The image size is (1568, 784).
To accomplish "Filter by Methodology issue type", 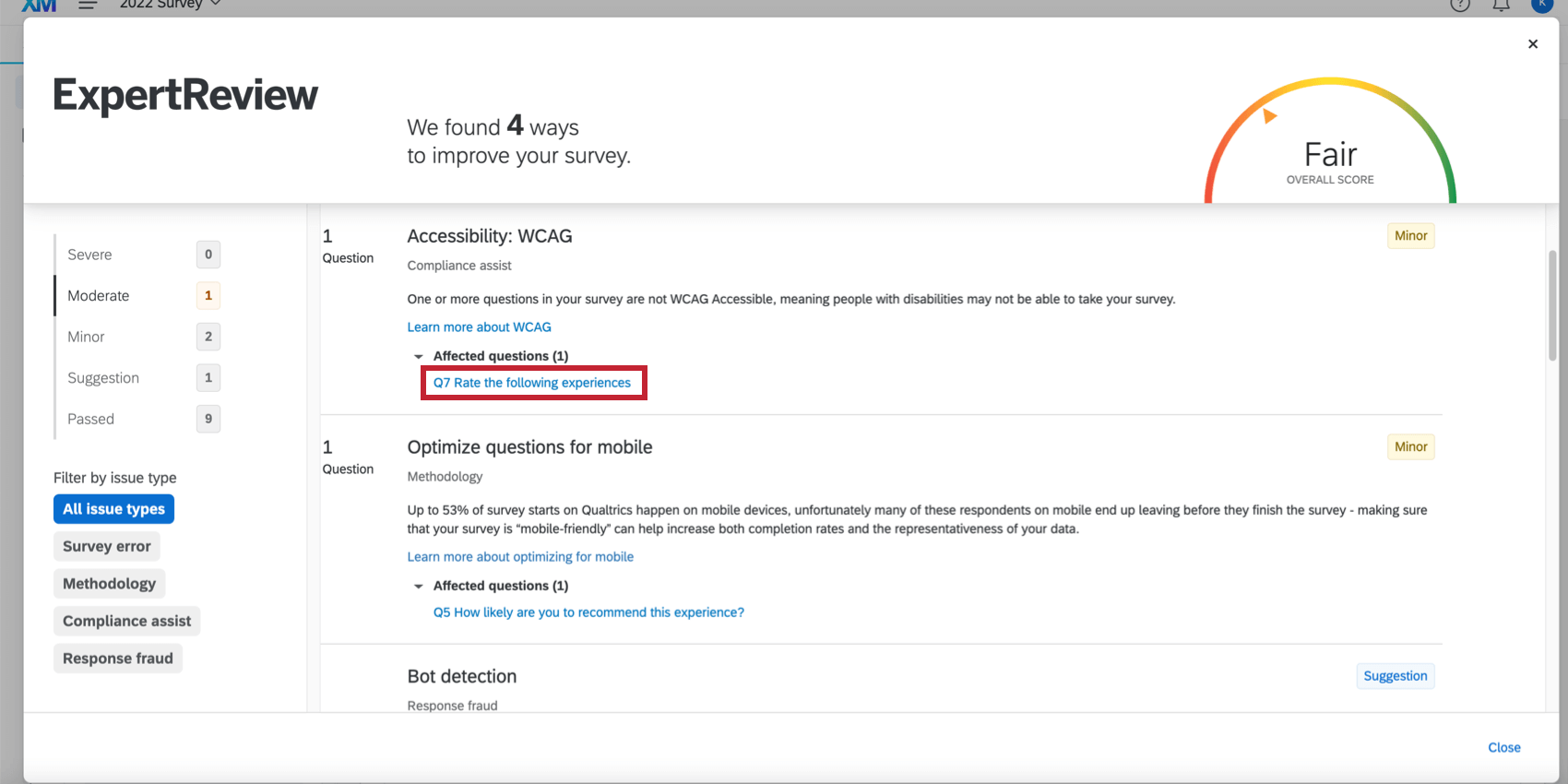I will [109, 584].
